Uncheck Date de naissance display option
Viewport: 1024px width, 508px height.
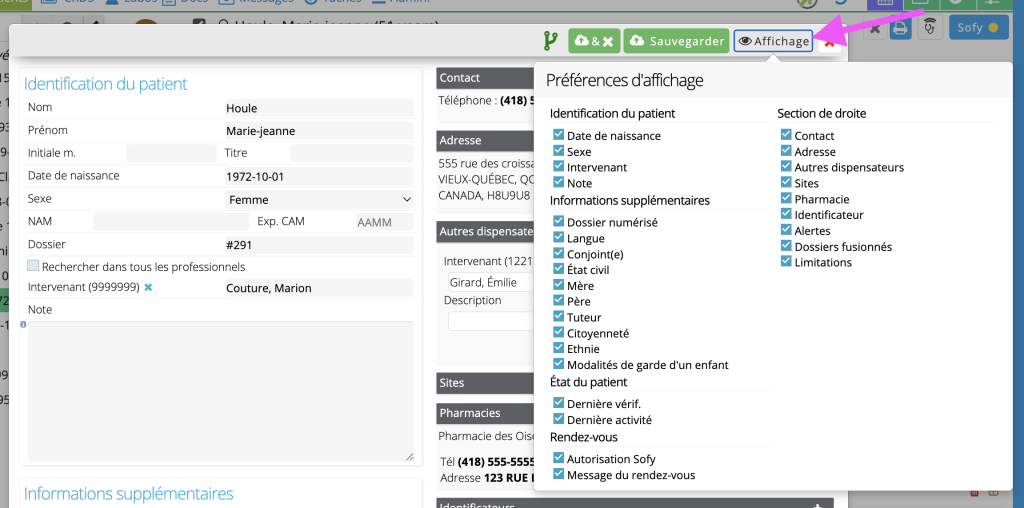[558, 135]
